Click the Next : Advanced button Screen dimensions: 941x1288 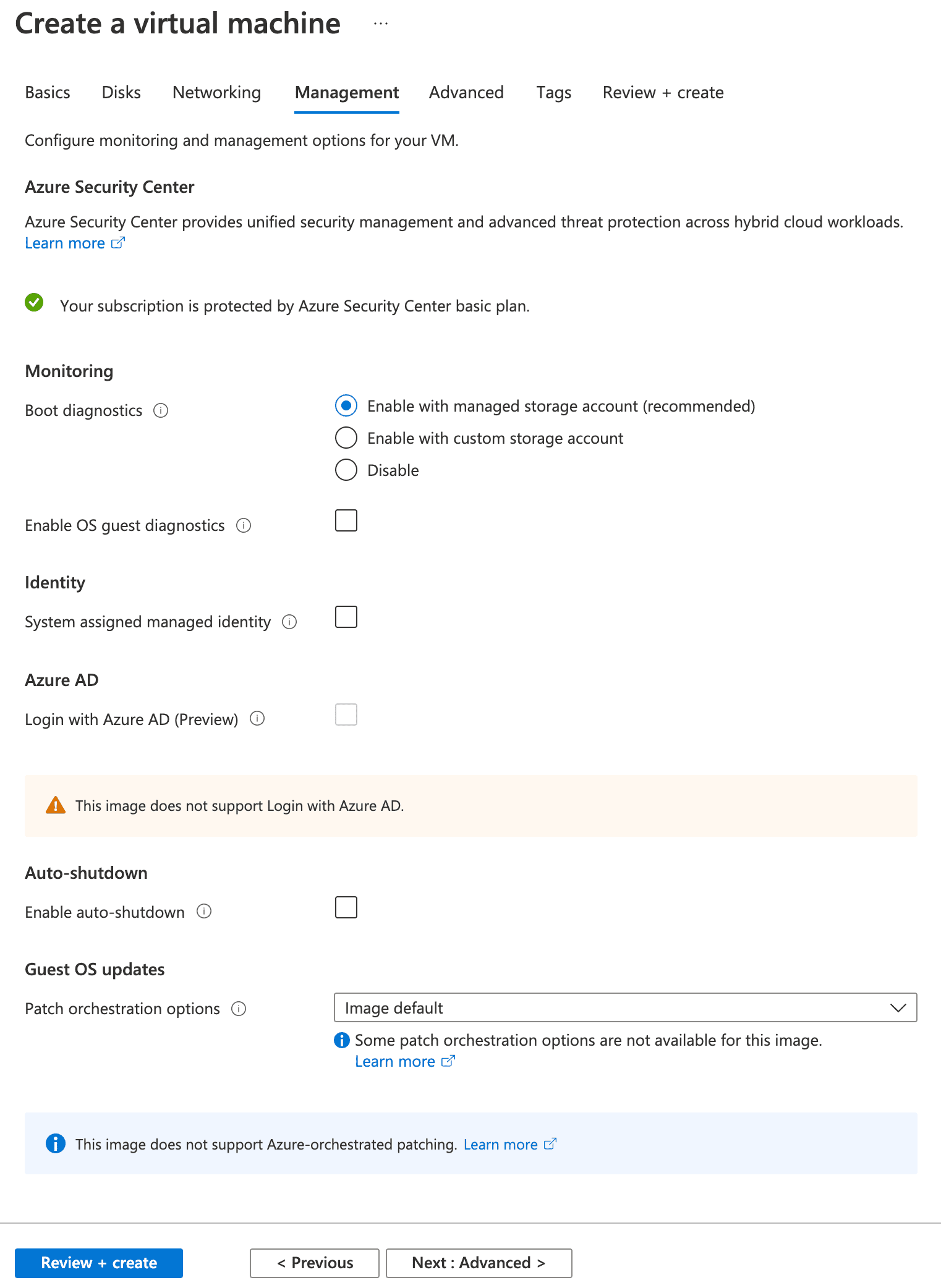pos(479,1263)
